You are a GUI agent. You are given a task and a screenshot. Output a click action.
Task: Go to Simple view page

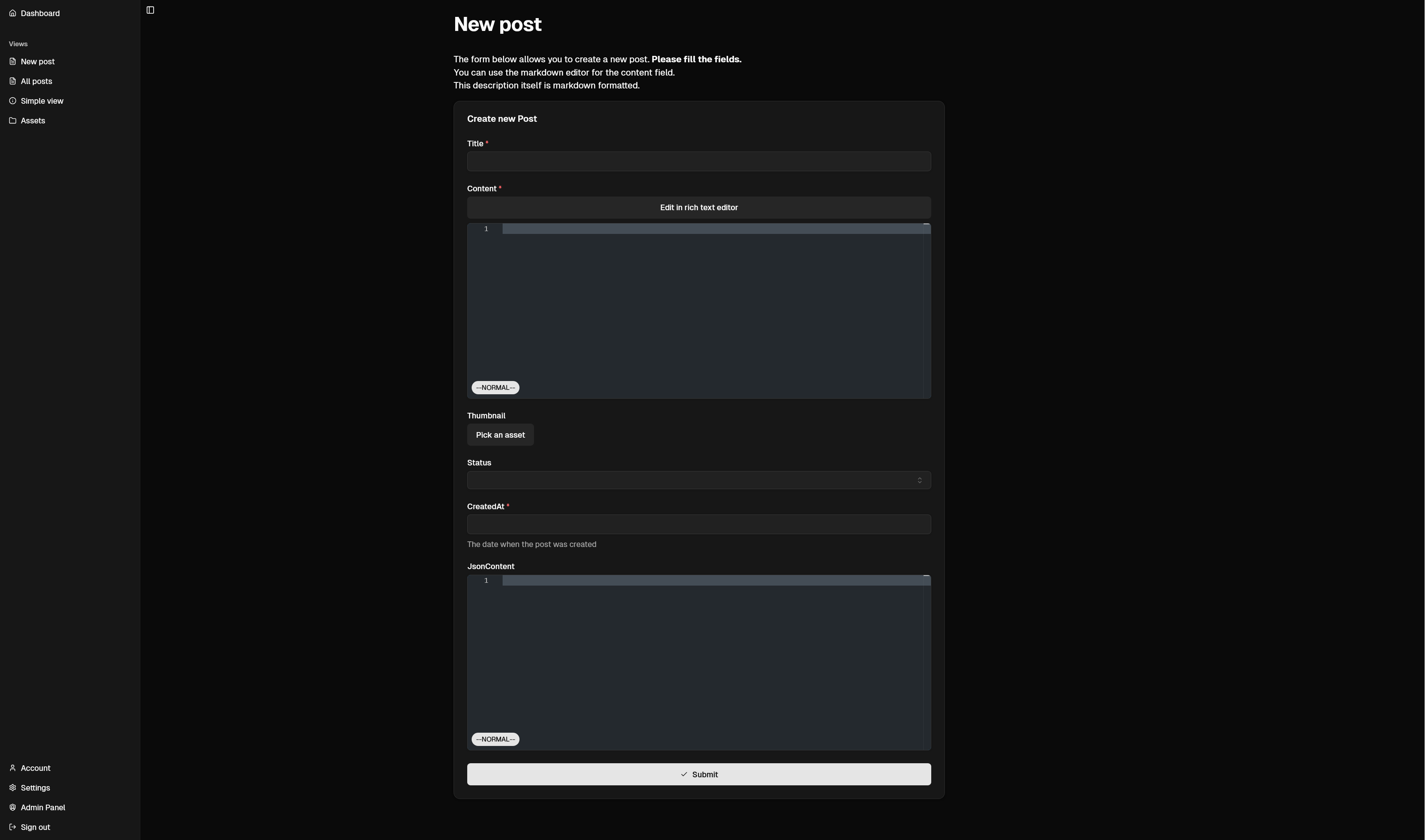pyautogui.click(x=42, y=101)
